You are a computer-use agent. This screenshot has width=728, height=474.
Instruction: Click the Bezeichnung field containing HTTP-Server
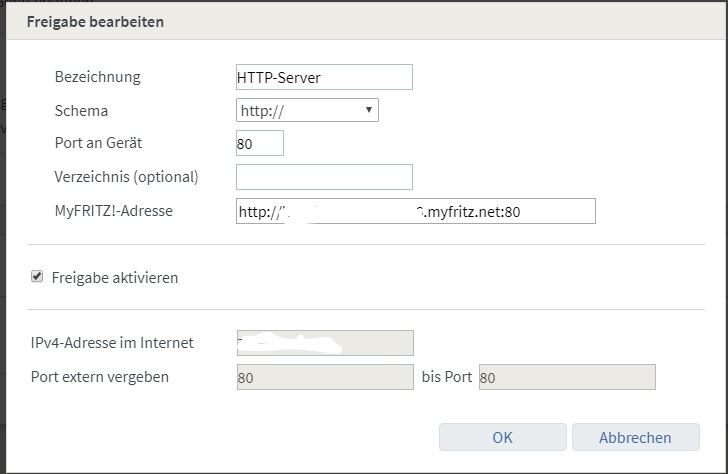[324, 78]
